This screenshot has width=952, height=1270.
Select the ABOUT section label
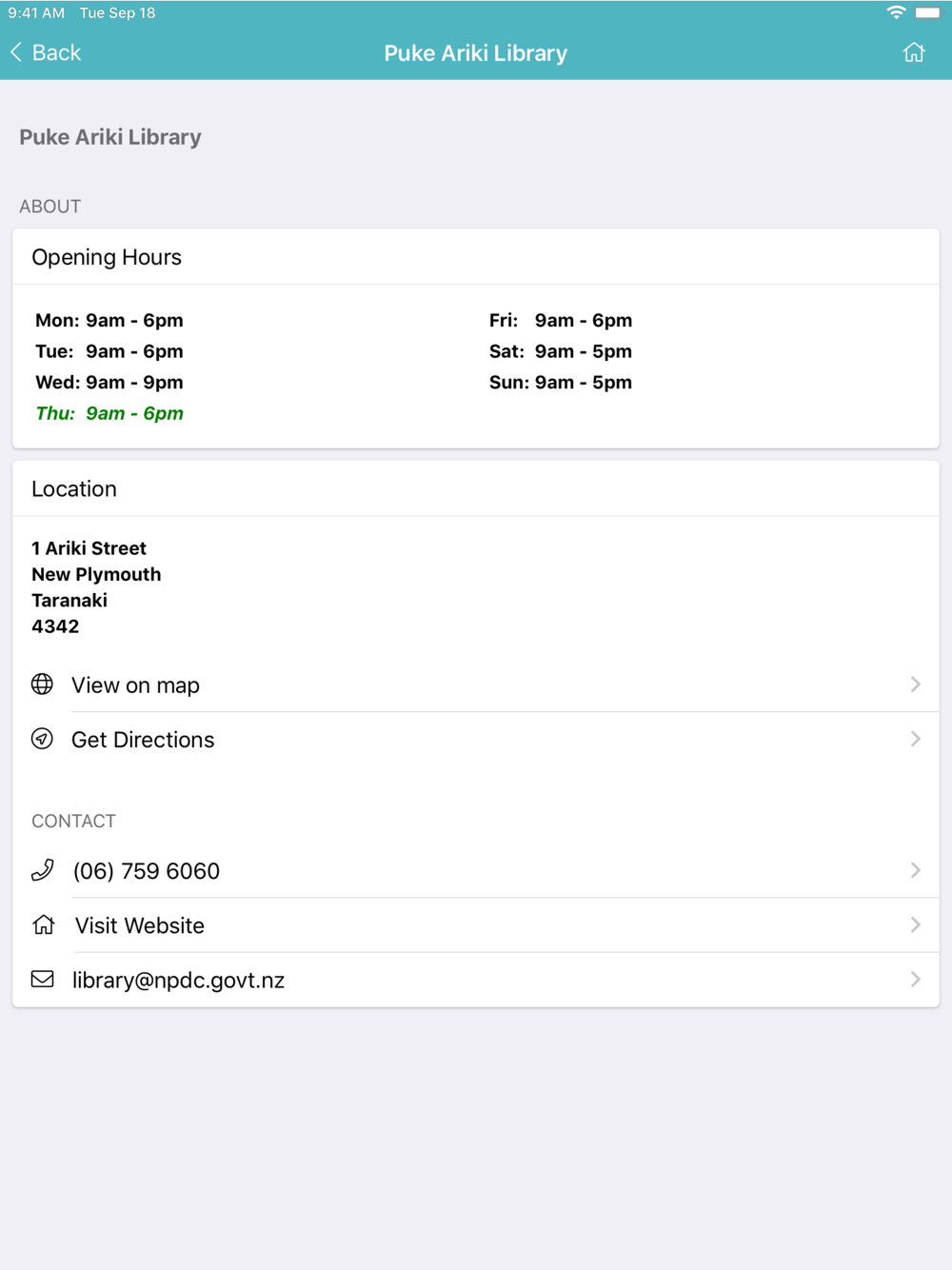pyautogui.click(x=50, y=207)
